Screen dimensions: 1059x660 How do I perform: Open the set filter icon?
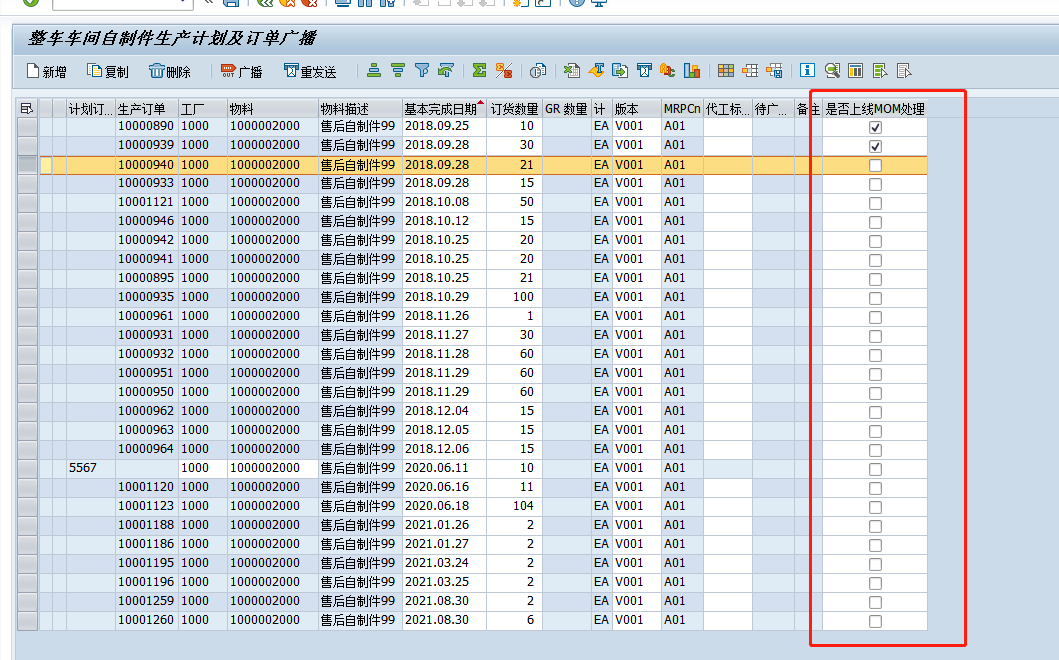point(421,70)
